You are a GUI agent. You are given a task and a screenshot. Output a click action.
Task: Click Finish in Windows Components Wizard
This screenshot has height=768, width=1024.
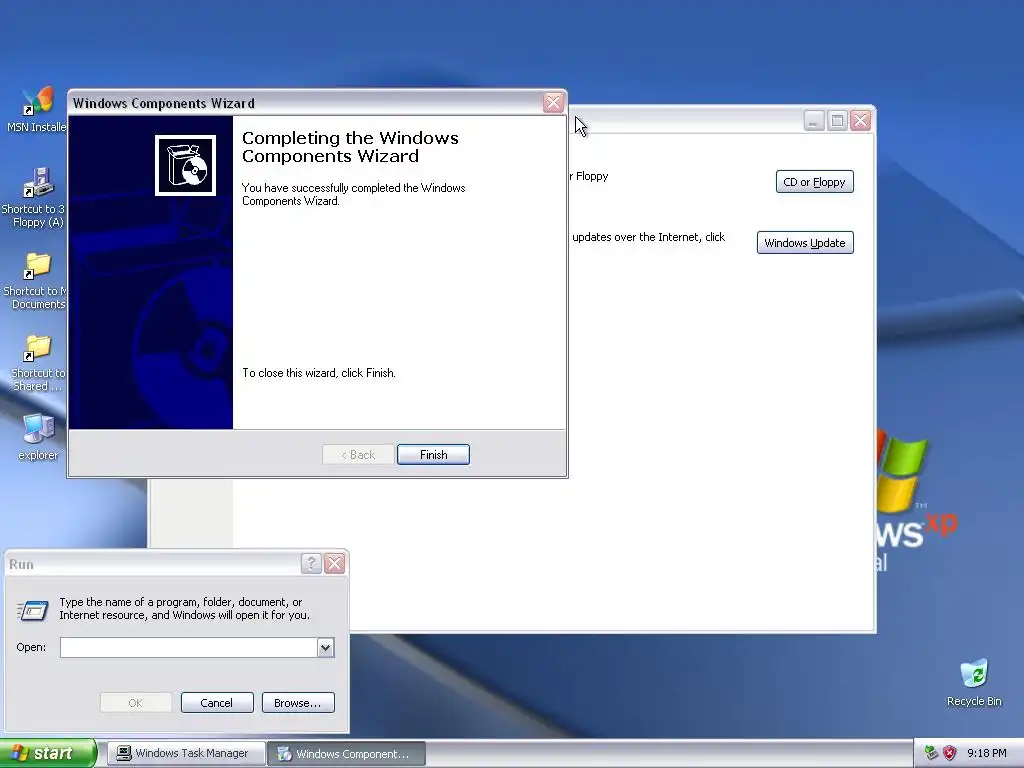coord(433,455)
